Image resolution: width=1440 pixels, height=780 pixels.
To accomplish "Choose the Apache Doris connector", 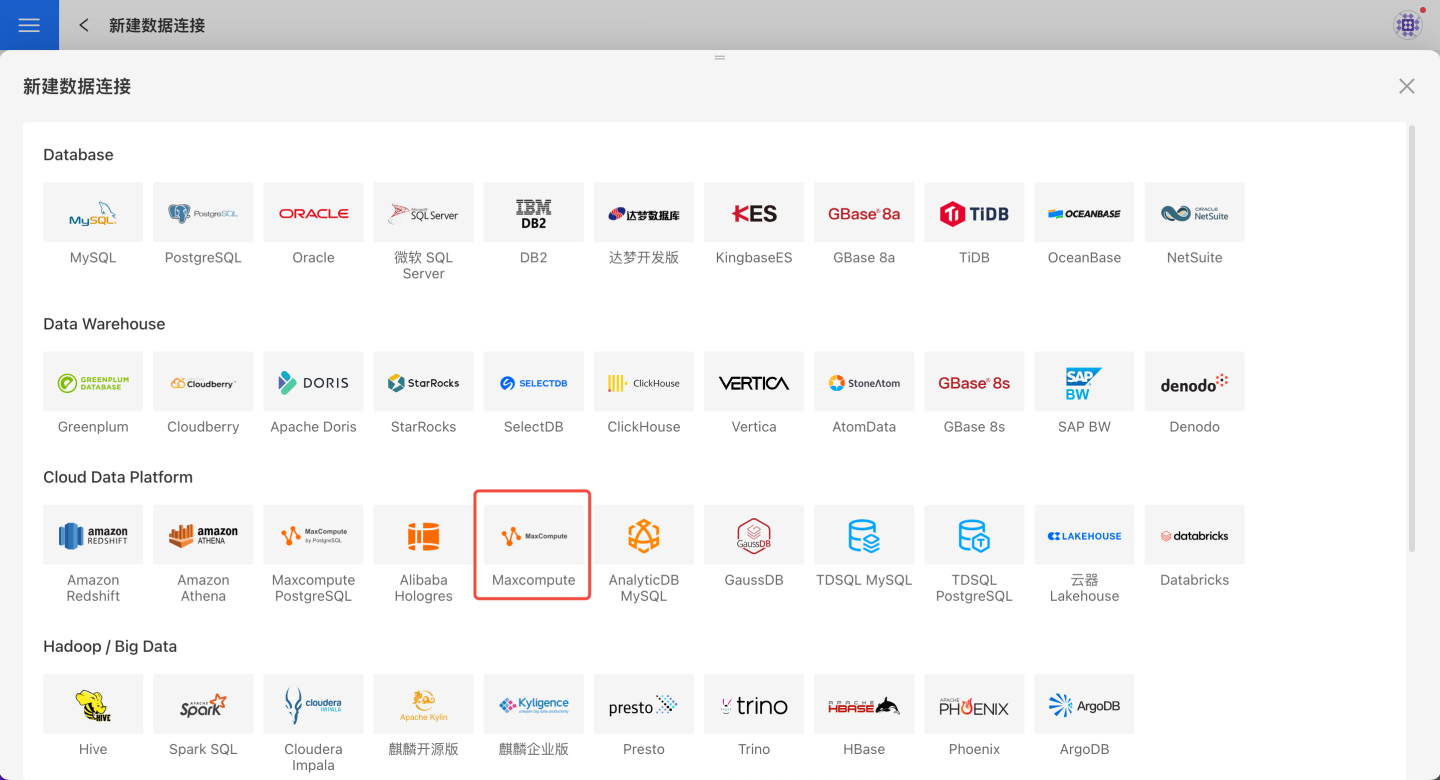I will tap(313, 382).
